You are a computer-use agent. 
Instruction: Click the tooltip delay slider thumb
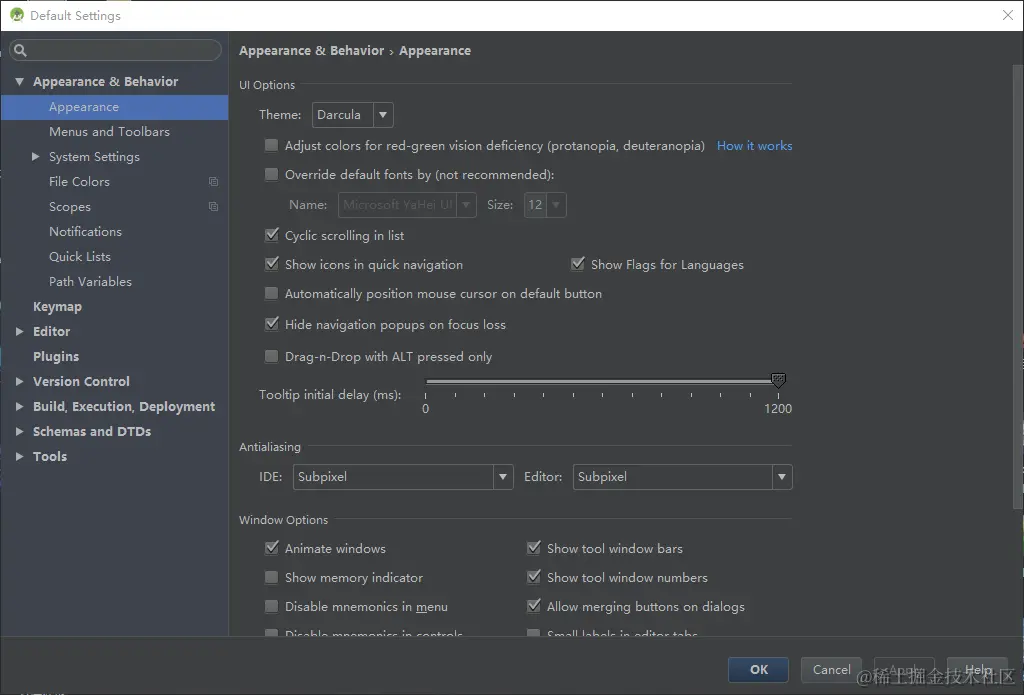click(778, 380)
